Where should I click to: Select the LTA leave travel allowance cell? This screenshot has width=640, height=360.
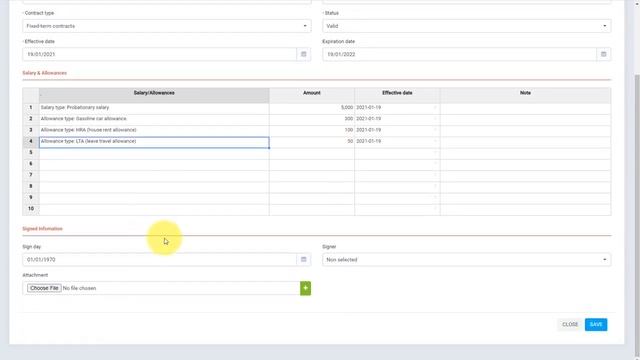click(x=154, y=142)
